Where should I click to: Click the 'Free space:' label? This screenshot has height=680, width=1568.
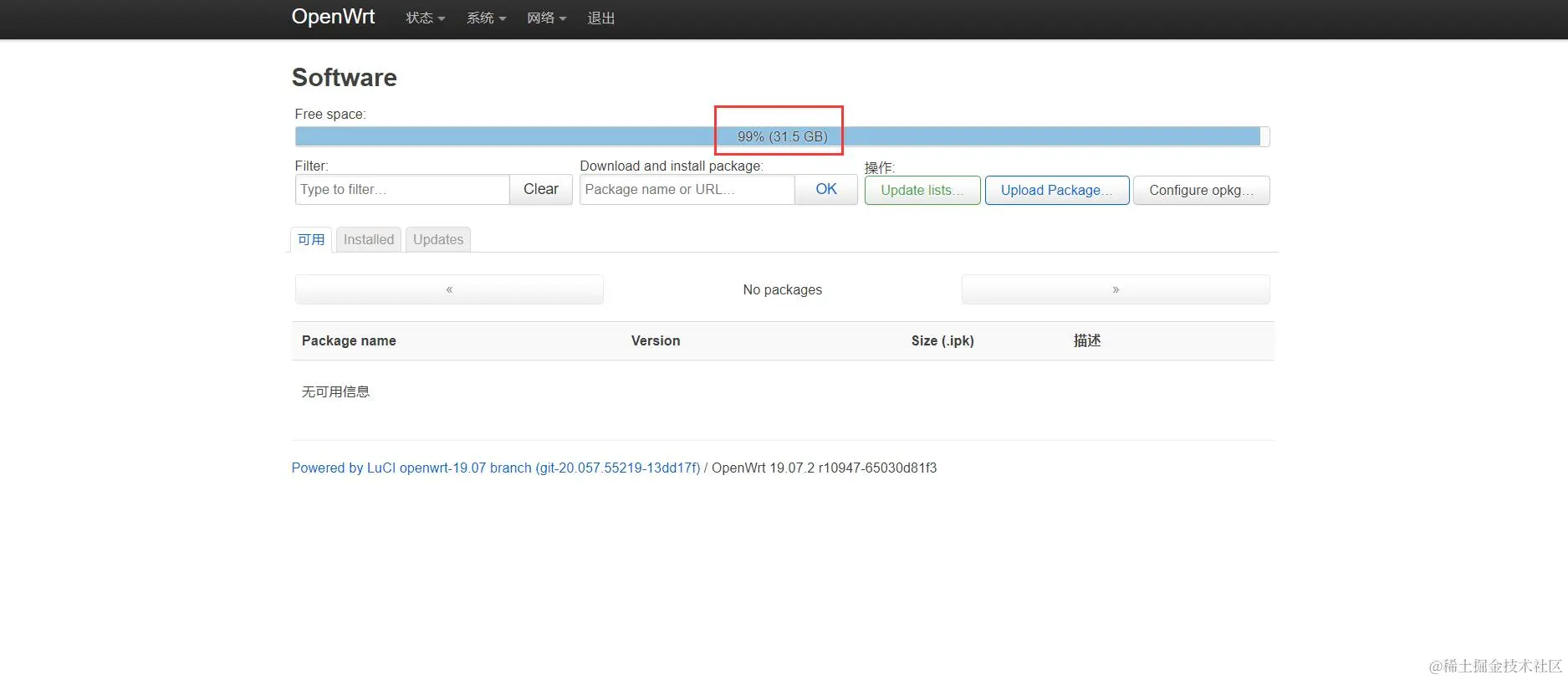click(330, 114)
